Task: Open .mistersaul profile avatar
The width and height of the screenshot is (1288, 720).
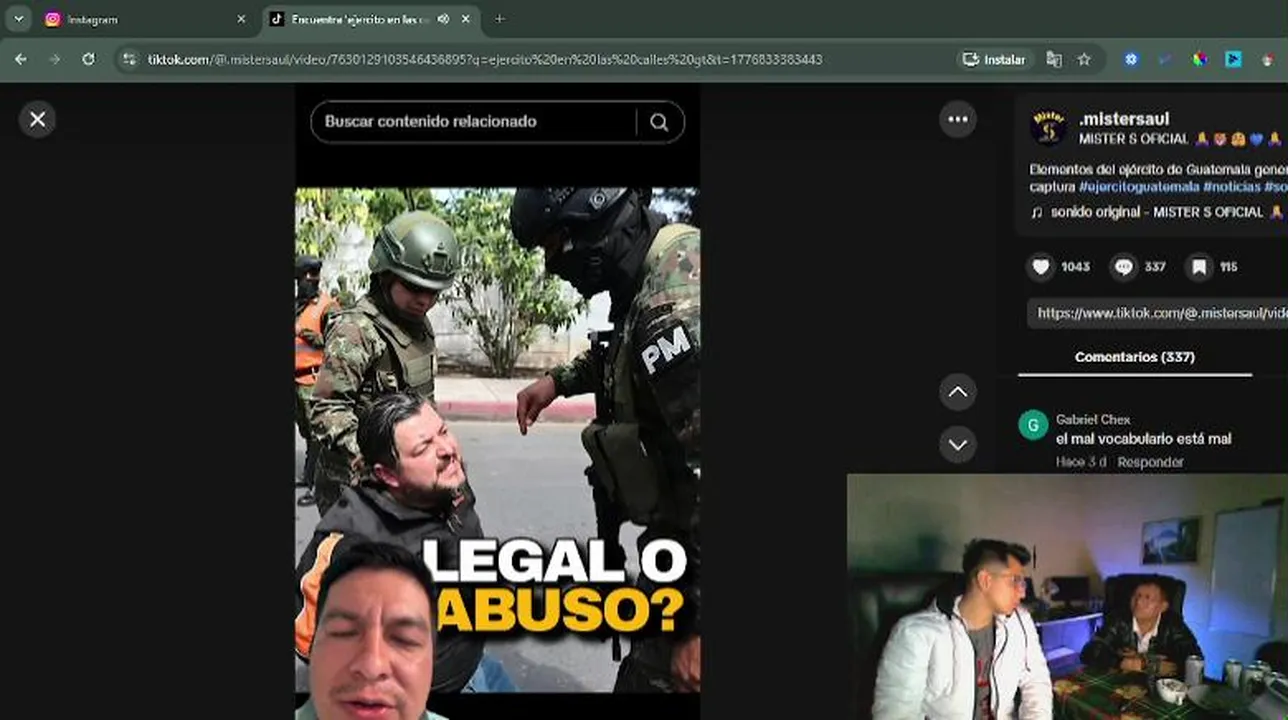Action: coord(1048,128)
